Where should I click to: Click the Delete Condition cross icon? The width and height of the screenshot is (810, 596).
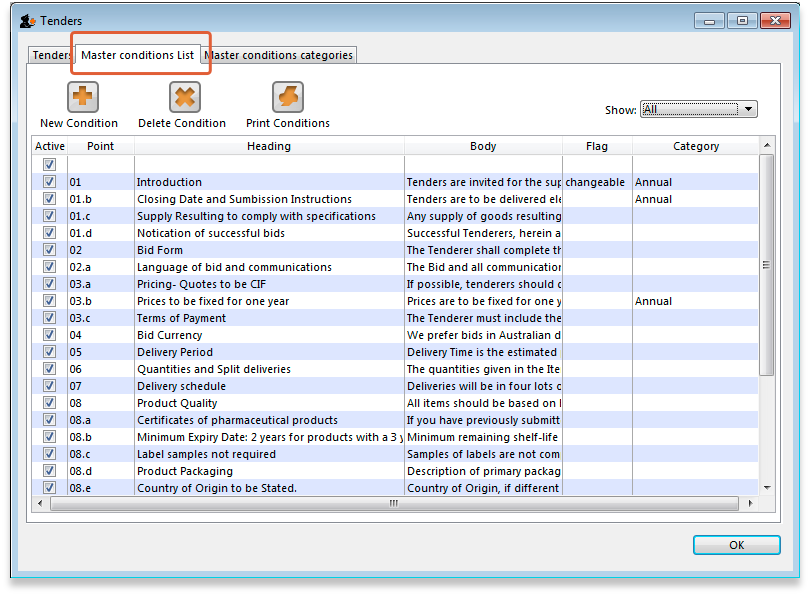coord(184,98)
